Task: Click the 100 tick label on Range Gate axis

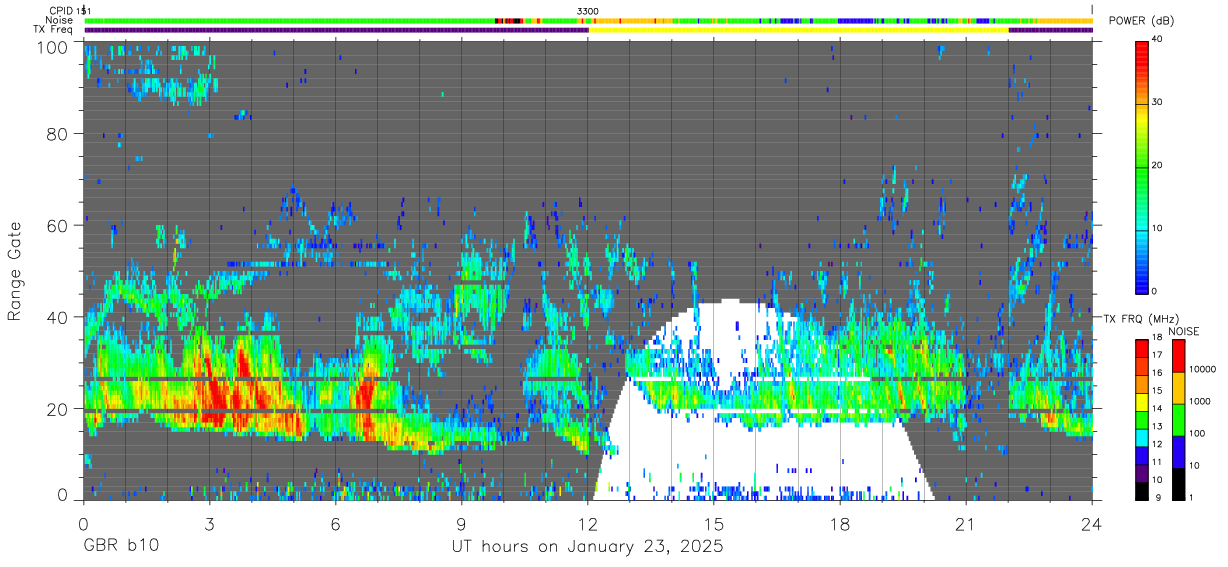Action: pyautogui.click(x=52, y=46)
